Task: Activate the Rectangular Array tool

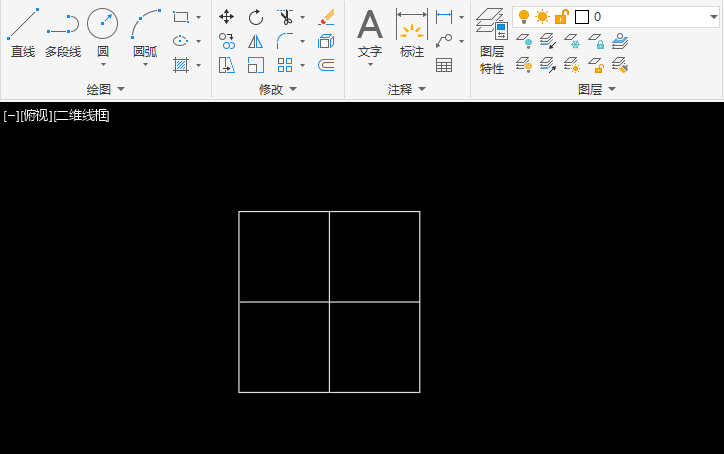Action: pyautogui.click(x=285, y=65)
